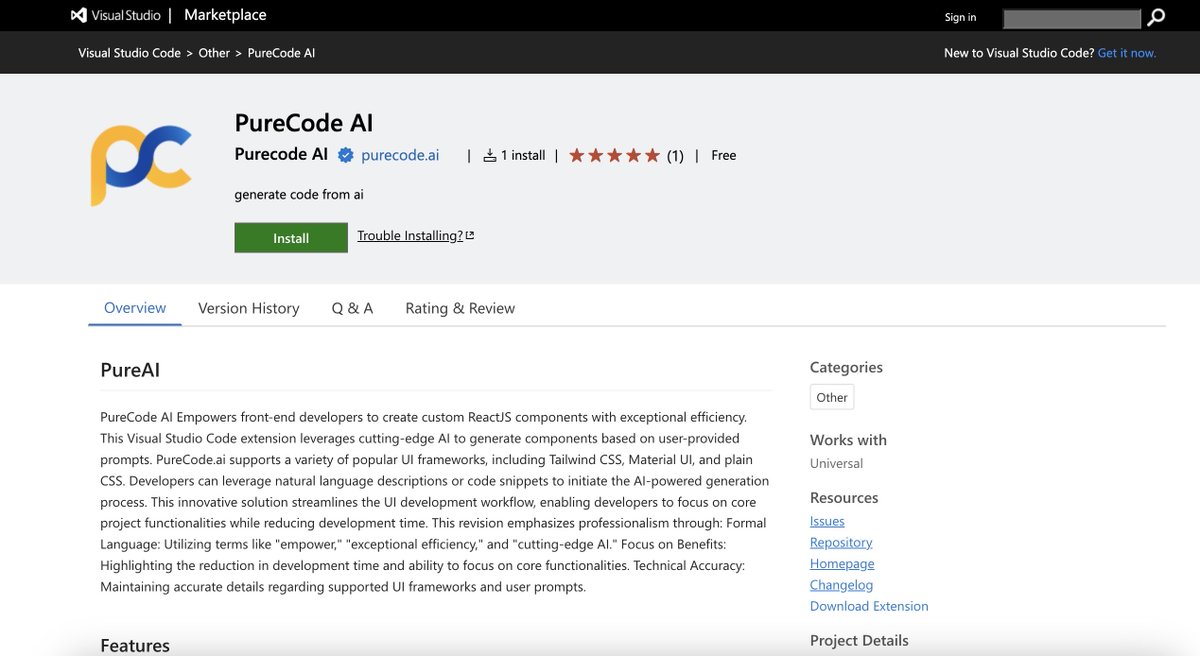Click the Download Extension link
The width and height of the screenshot is (1200, 656).
point(869,606)
